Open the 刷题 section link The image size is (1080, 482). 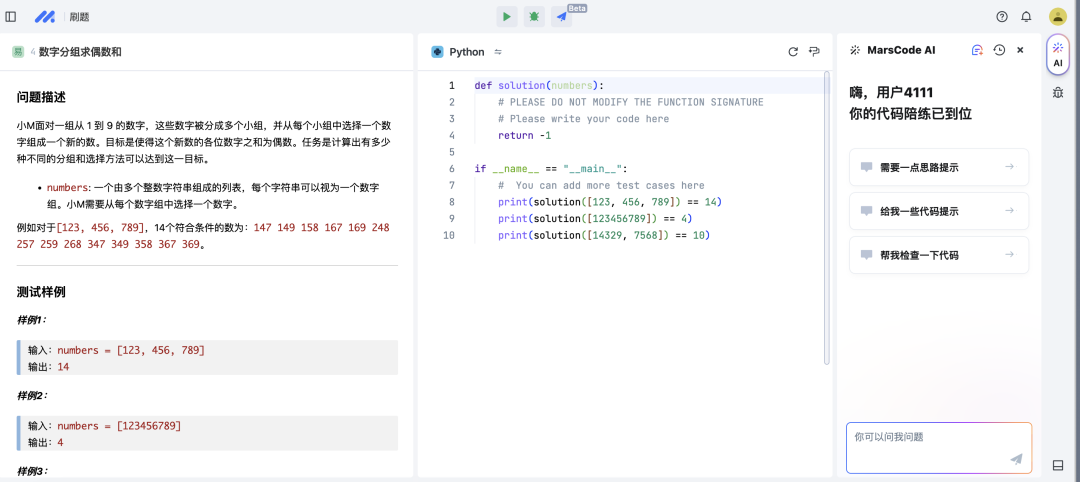79,17
